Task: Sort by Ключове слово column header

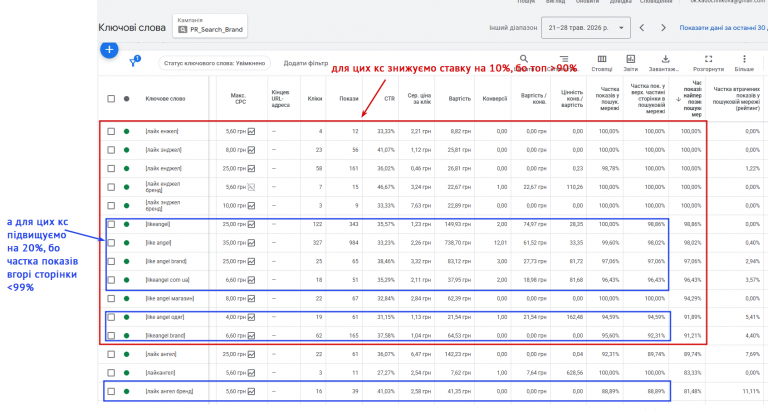Action: 165,99
